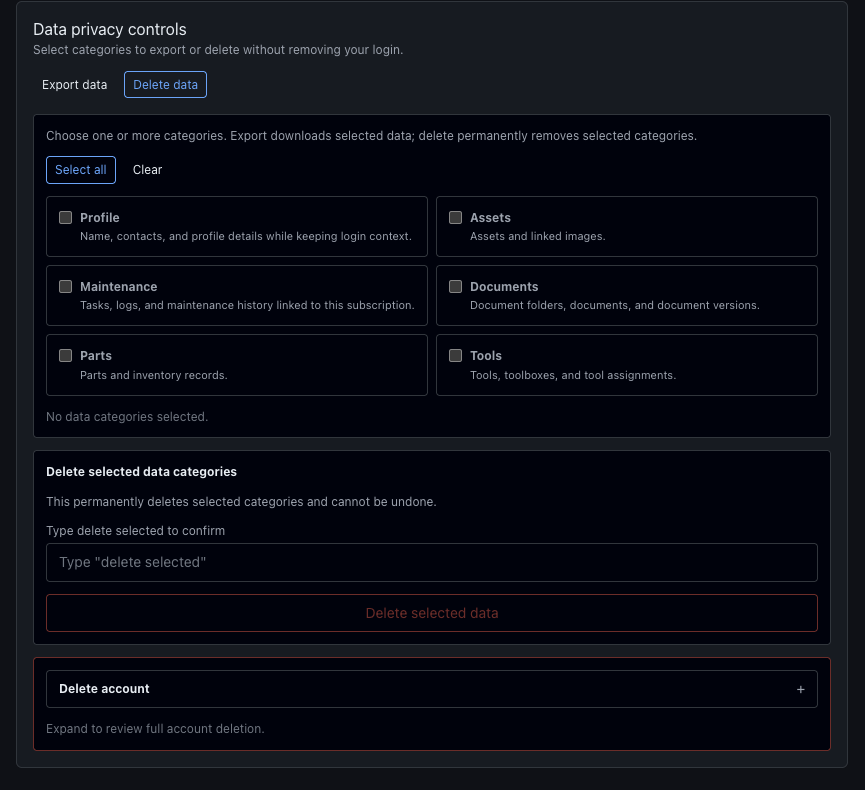Focus the 'delete selected' confirmation field
This screenshot has width=865, height=790.
click(x=432, y=562)
